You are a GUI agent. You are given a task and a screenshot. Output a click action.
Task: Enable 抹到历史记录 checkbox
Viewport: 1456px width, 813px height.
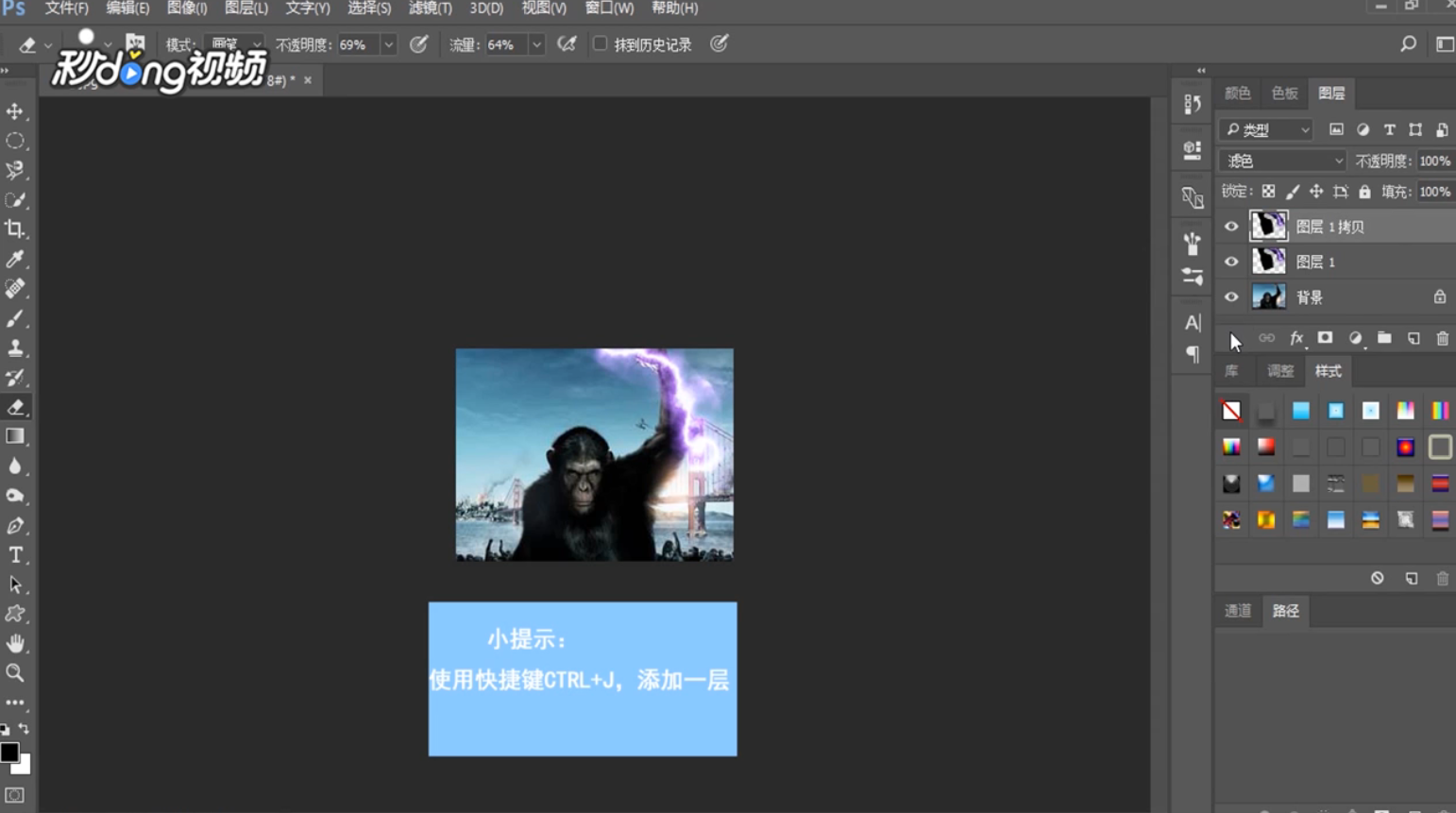click(600, 43)
